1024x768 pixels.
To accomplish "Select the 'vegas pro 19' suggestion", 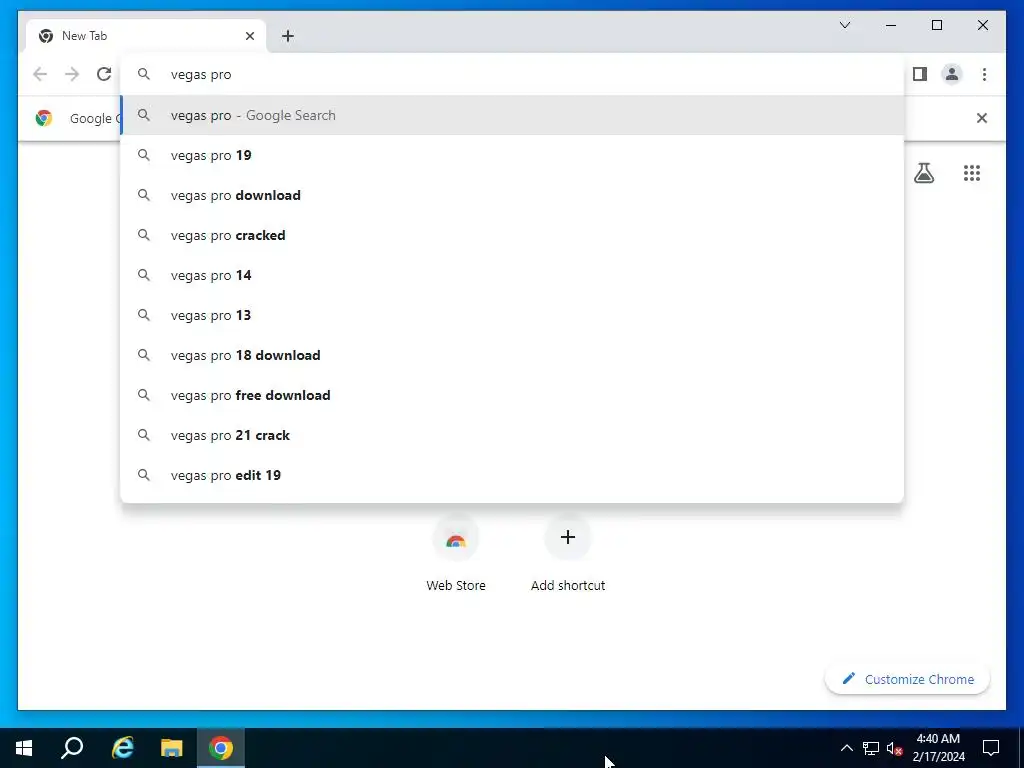I will tap(512, 155).
